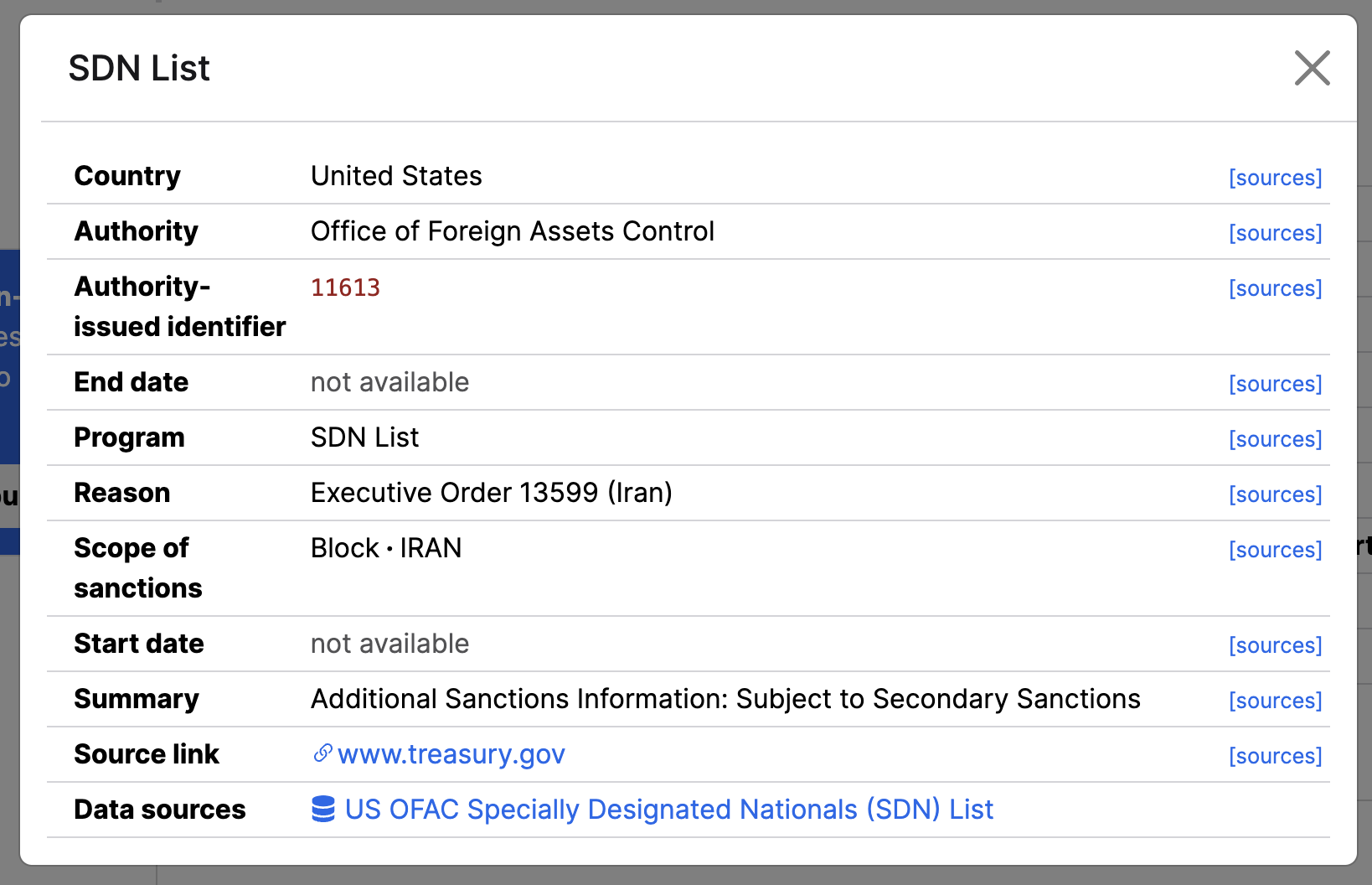Close the SDN List dialog

(x=1312, y=68)
